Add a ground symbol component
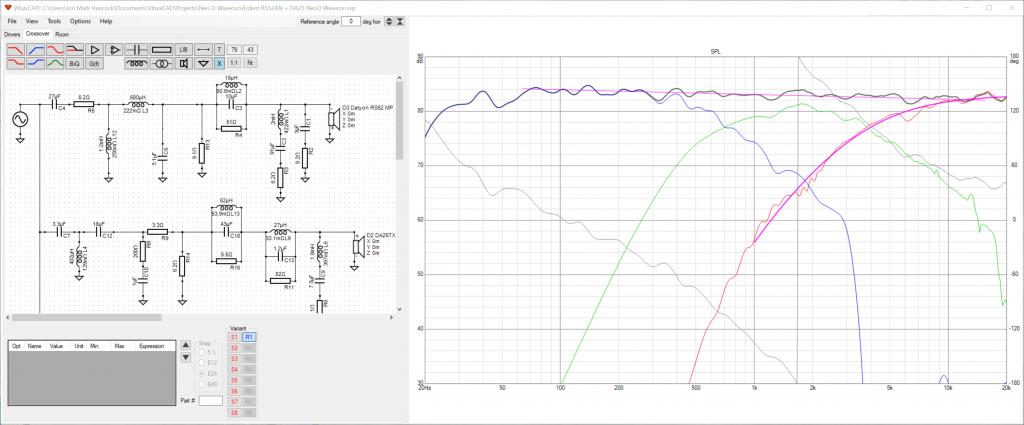The image size is (1024, 425). [203, 63]
